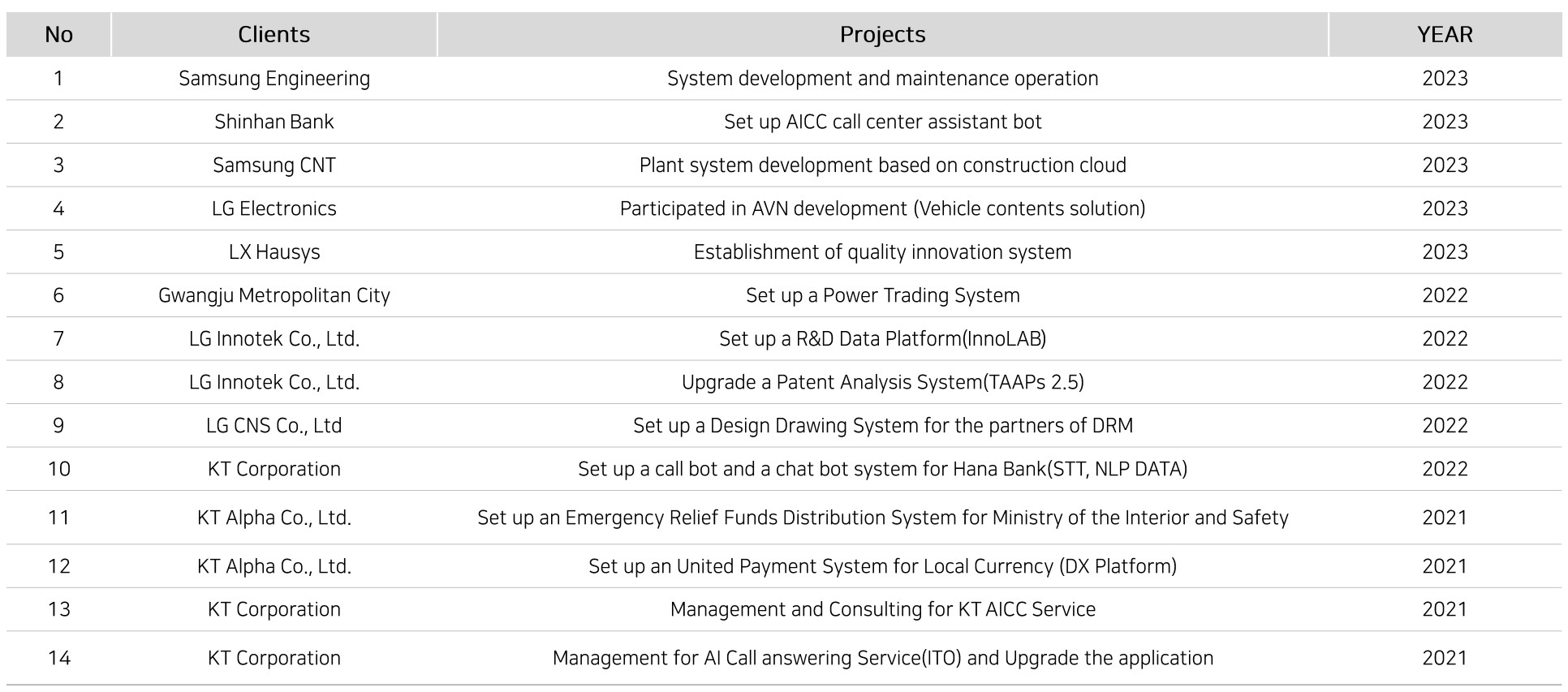The width and height of the screenshot is (1568, 692).
Task: Select the Samsung Engineering client cell
Action: pyautogui.click(x=274, y=79)
